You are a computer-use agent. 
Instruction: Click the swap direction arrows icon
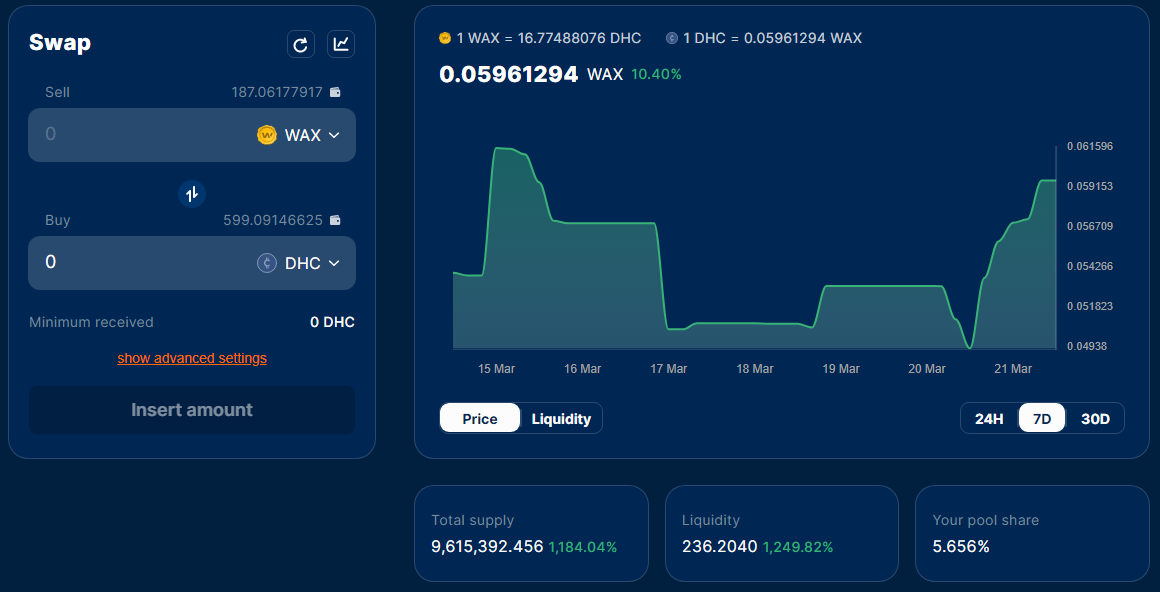tap(192, 194)
